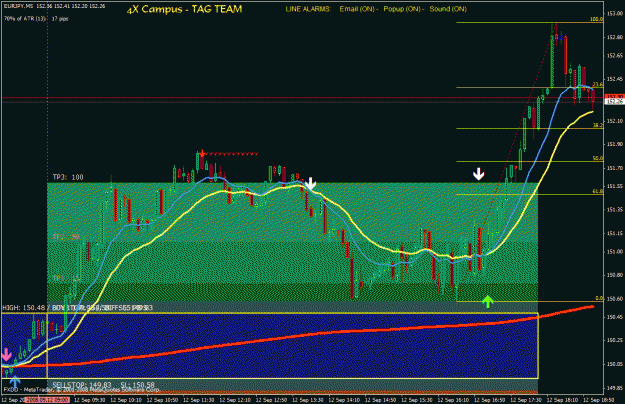Toggle the Email (ON) alarm text
Image resolution: width=625 pixels, height=404 pixels.
tap(357, 9)
